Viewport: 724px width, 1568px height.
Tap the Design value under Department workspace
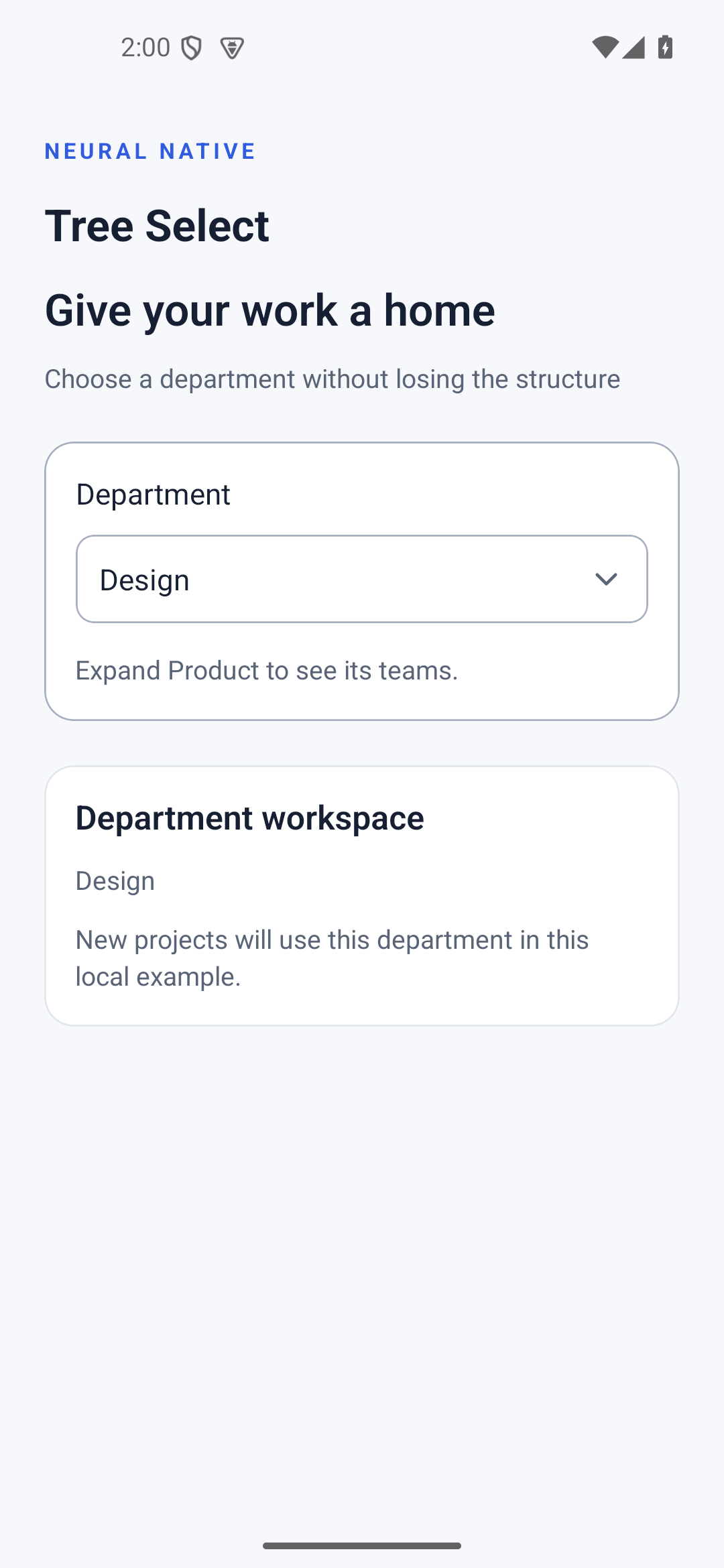coord(115,881)
